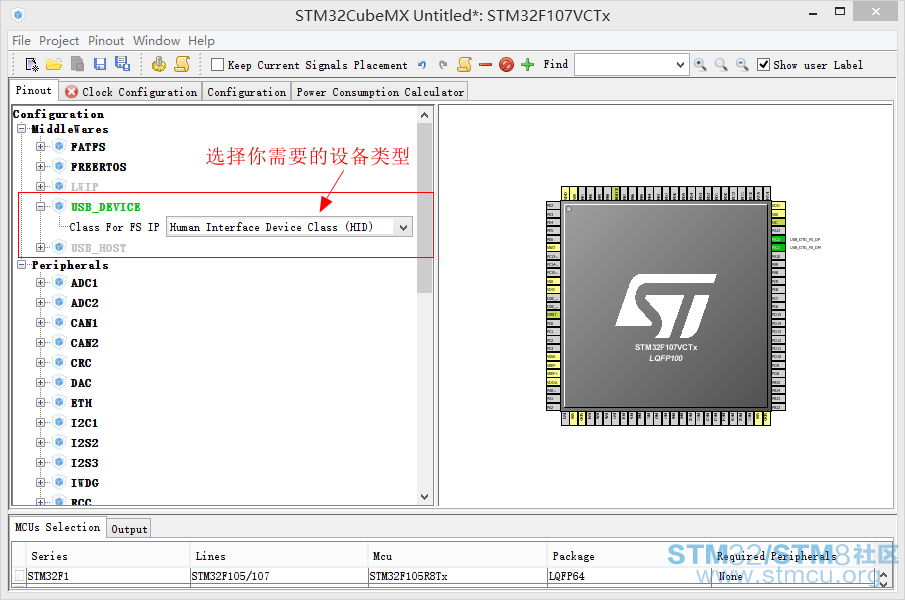Open the Pinout menu in the menu bar
This screenshot has width=905, height=600.
(x=106, y=41)
